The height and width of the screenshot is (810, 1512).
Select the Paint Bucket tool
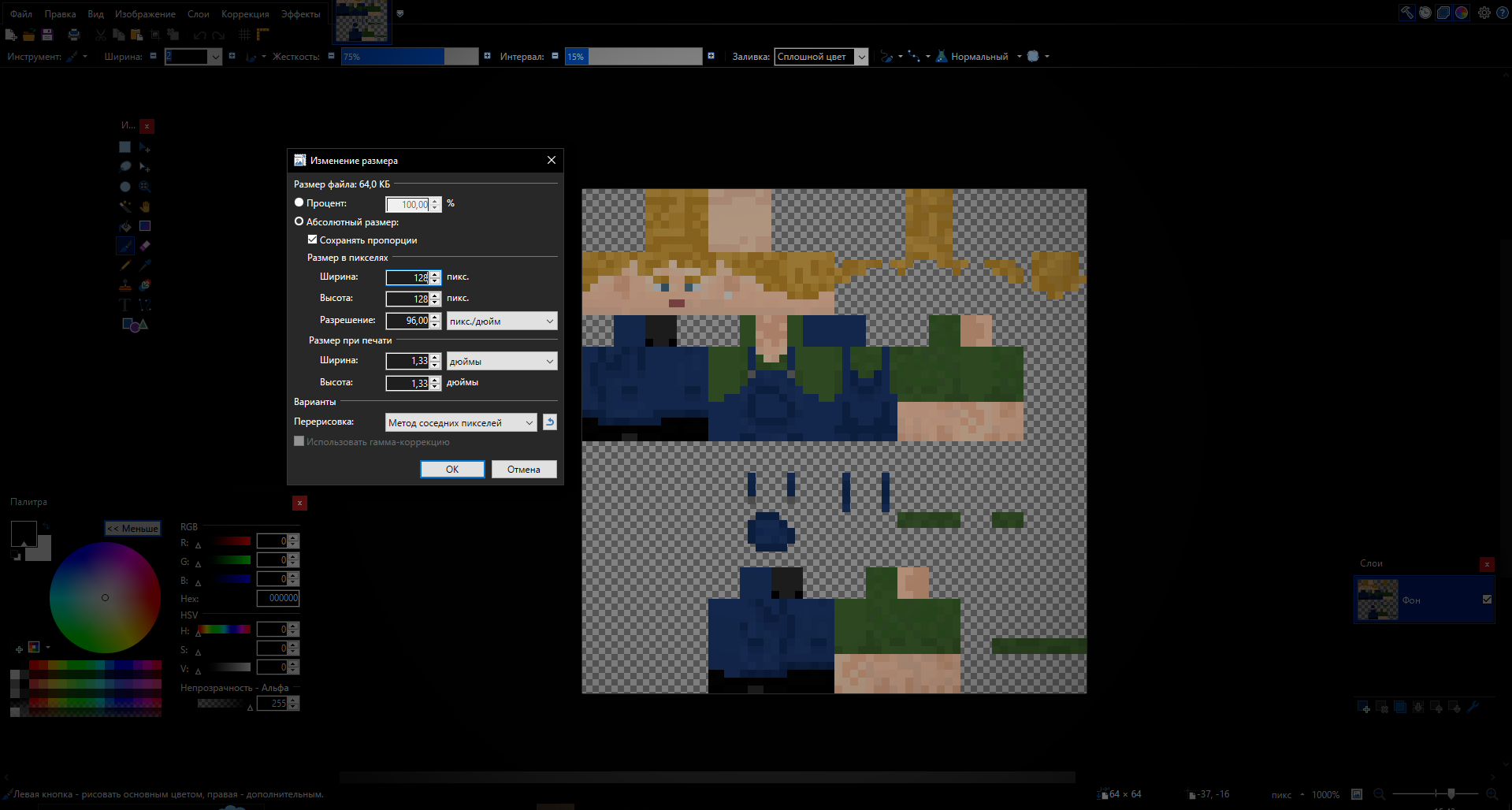pos(124,226)
